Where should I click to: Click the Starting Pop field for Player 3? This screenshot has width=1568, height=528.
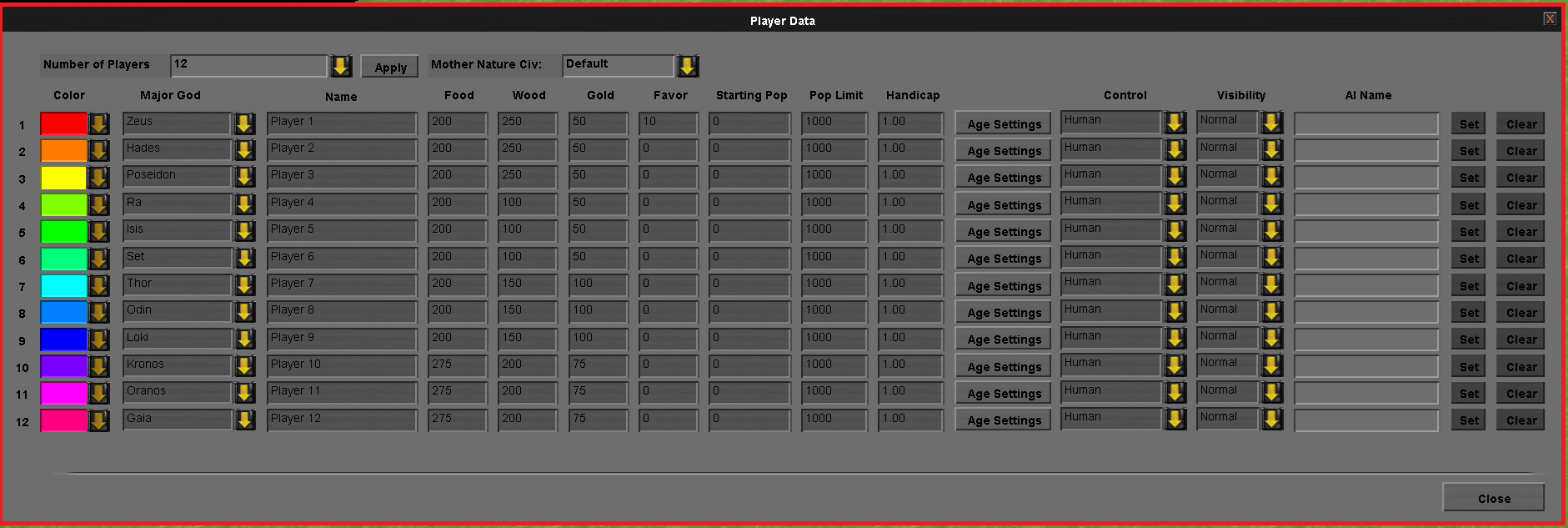[x=749, y=178]
